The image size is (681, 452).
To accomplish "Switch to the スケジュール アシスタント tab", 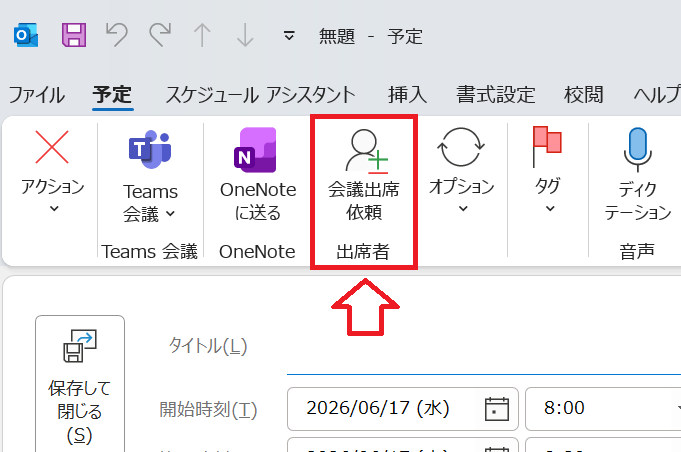I will pos(261,95).
